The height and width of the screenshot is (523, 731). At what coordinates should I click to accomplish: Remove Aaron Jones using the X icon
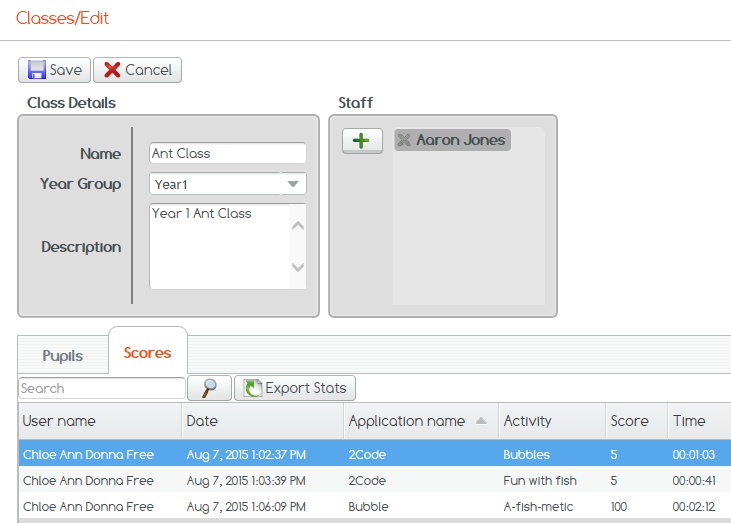(404, 140)
